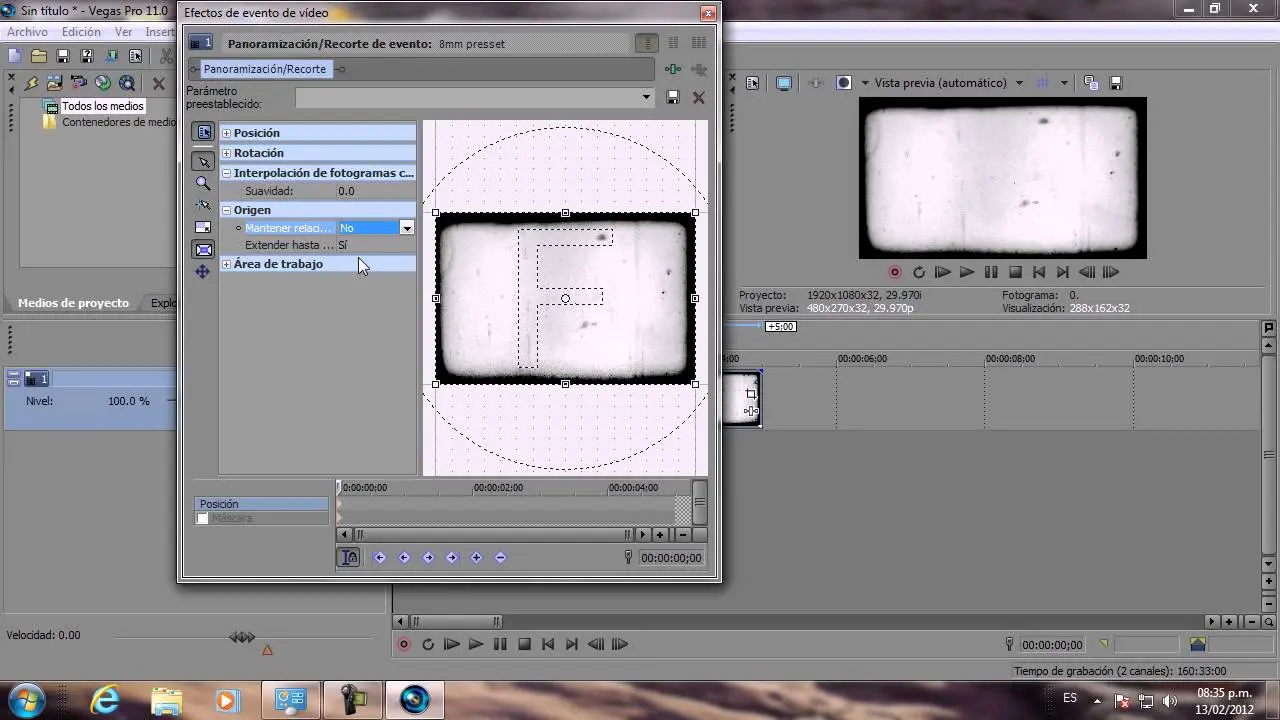Open Windows Start button
Screen dimensions: 1280x720
point(25,699)
